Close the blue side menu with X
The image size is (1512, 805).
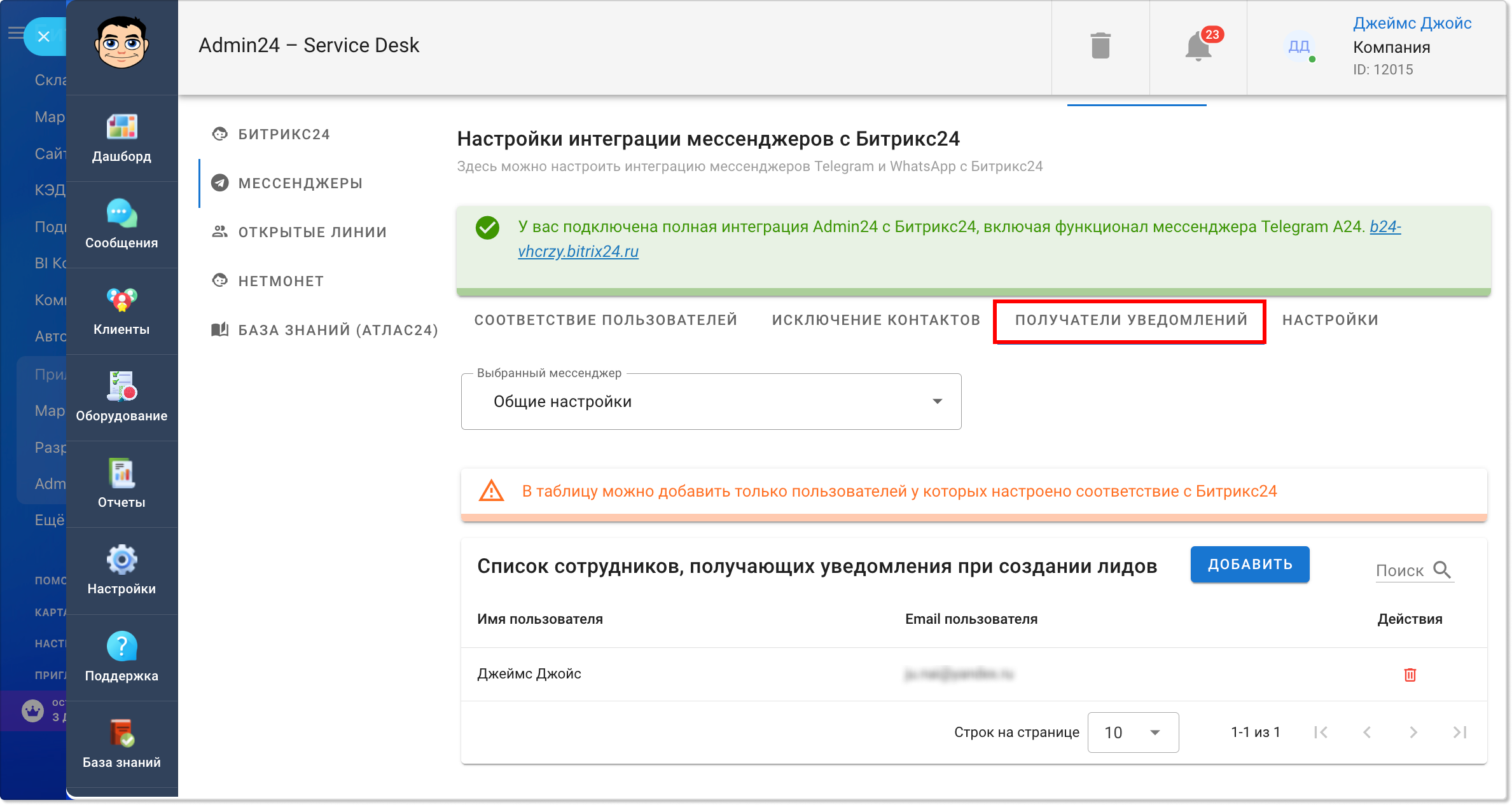pos(43,36)
